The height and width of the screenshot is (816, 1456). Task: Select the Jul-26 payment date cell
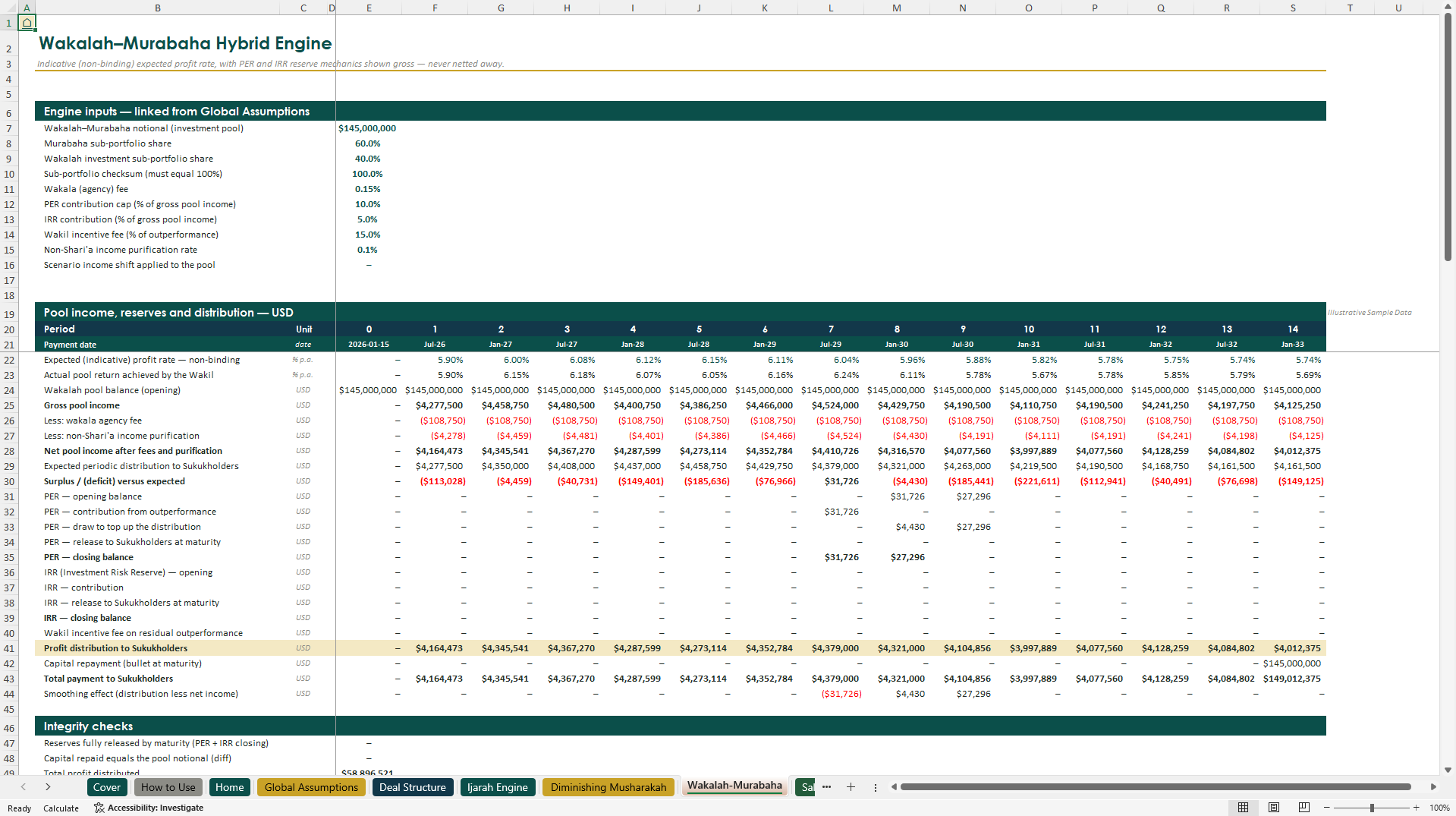[435, 345]
